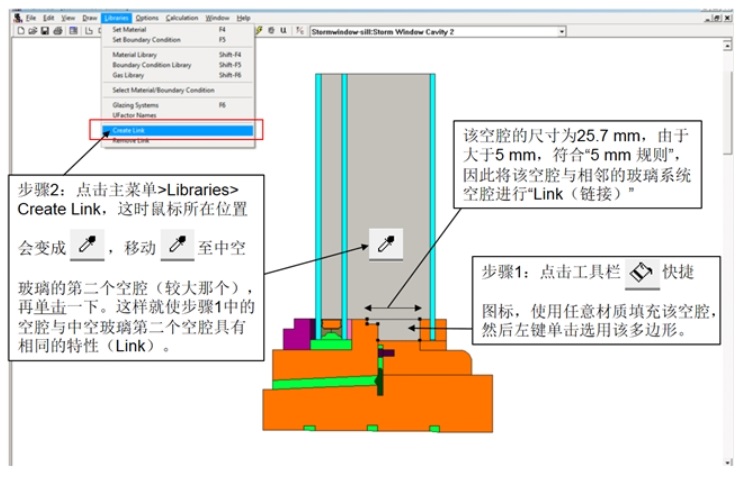Click the application icon left of File menu
Viewport: 745px width, 477px height.
click(x=18, y=18)
